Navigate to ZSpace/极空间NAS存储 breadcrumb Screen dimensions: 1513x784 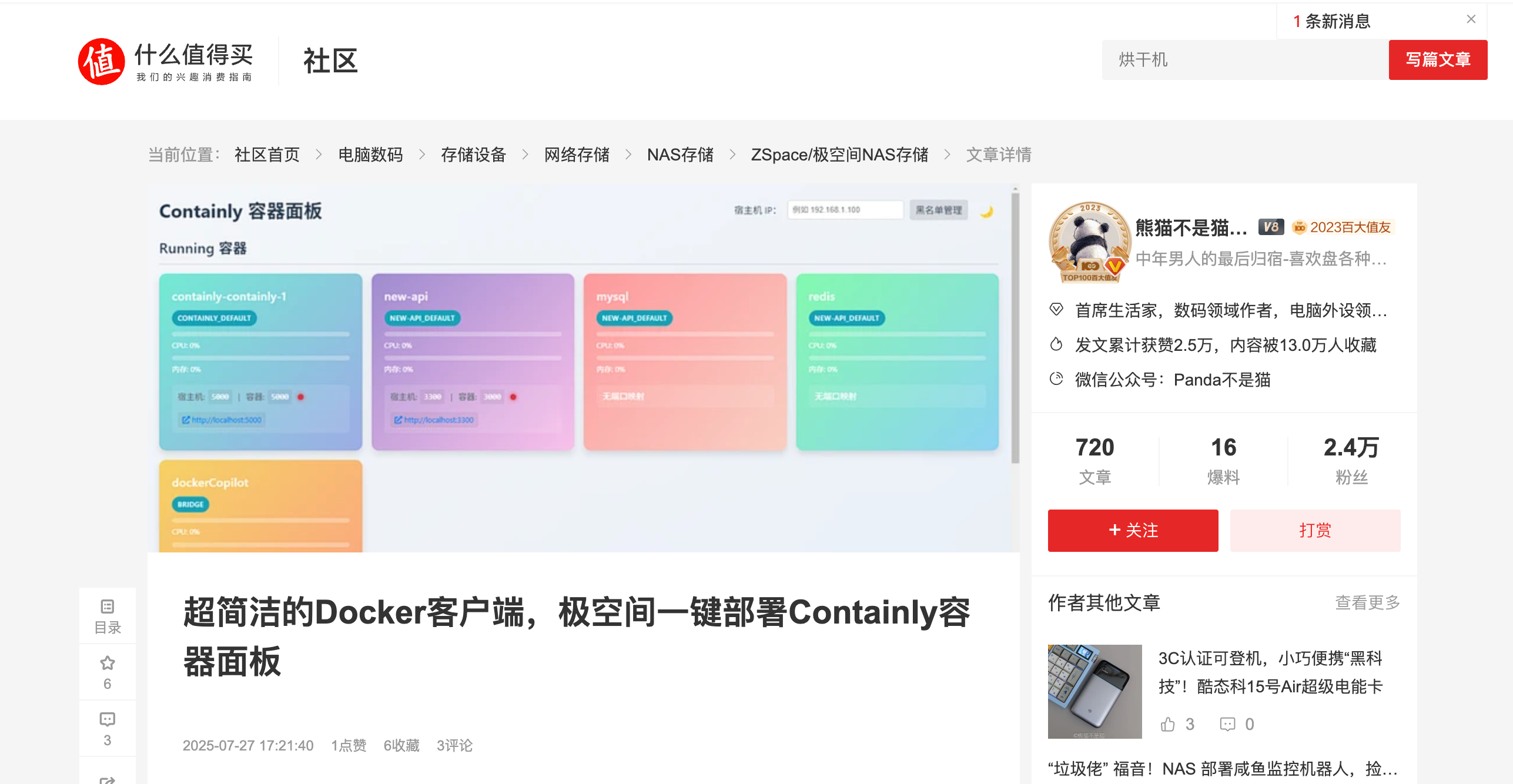[x=839, y=155]
